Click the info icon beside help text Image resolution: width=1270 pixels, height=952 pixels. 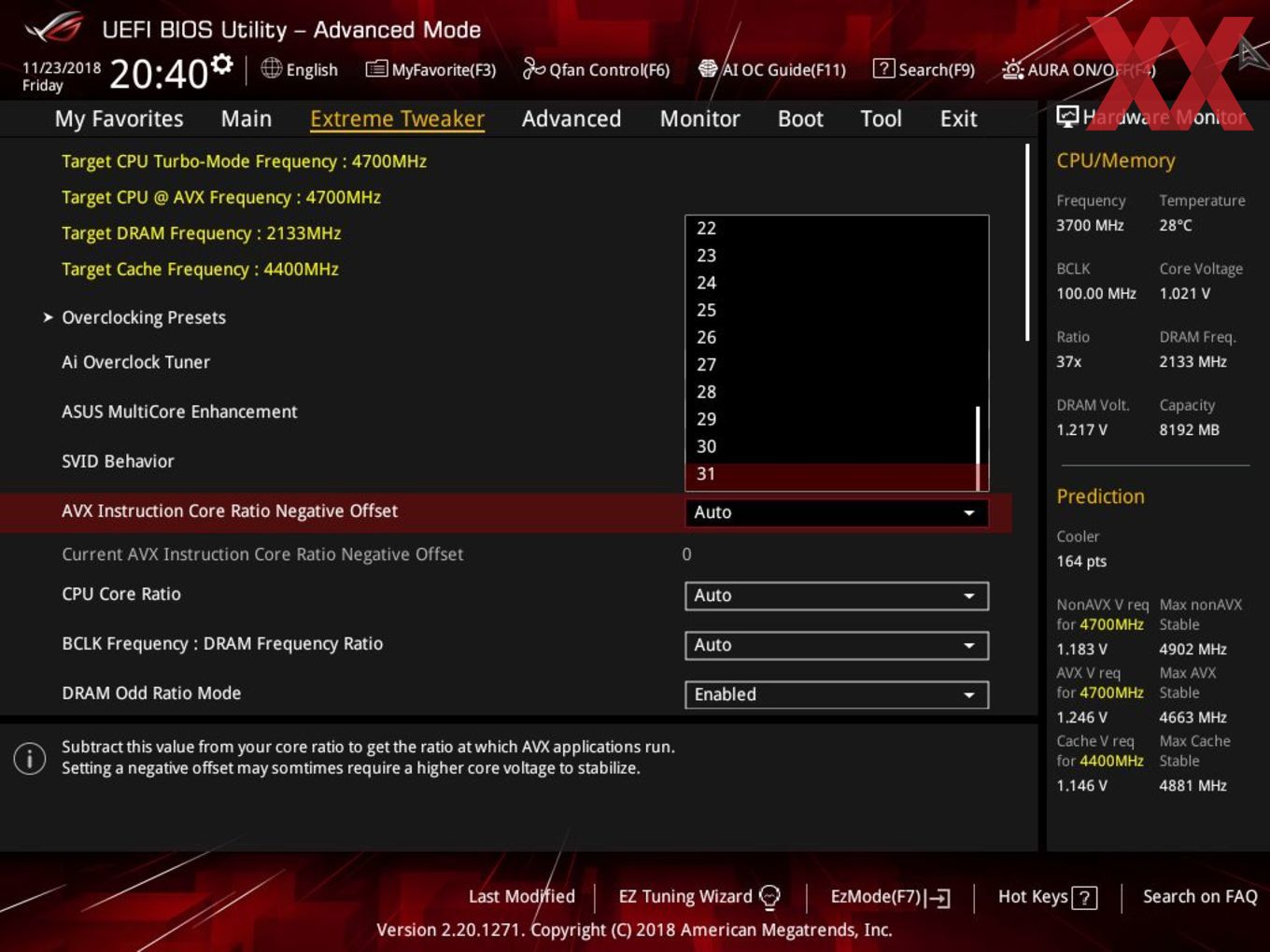pos(30,758)
